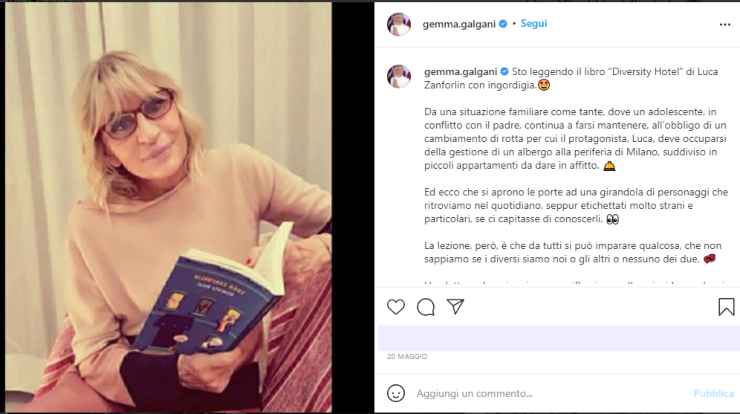Share the post using the paper plane icon

455,306
